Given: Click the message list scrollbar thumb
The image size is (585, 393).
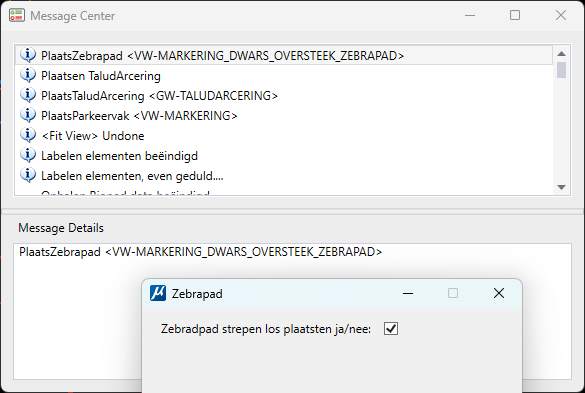Looking at the screenshot, I should (x=561, y=70).
